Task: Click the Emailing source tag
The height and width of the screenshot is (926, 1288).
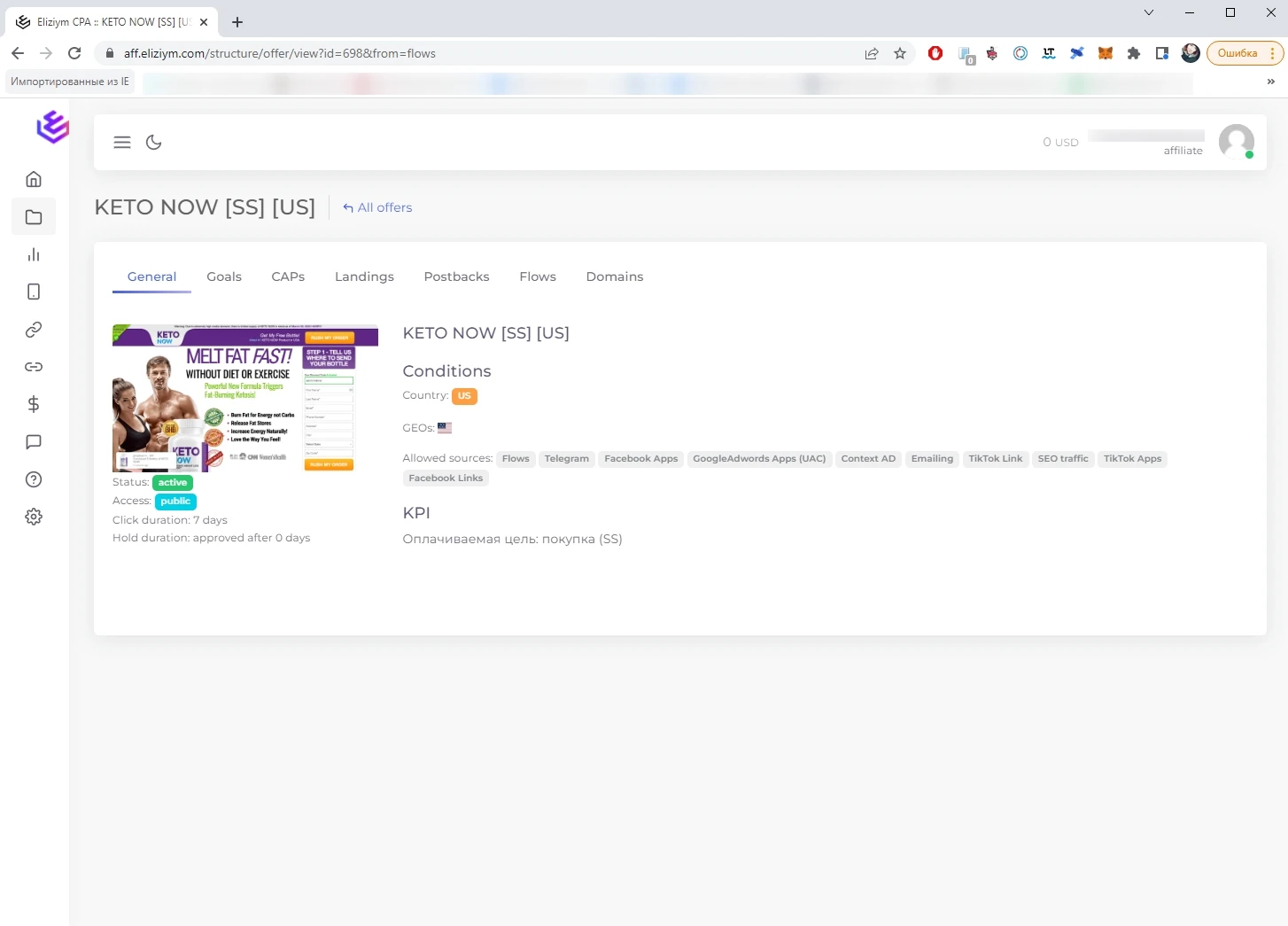Action: click(x=932, y=458)
